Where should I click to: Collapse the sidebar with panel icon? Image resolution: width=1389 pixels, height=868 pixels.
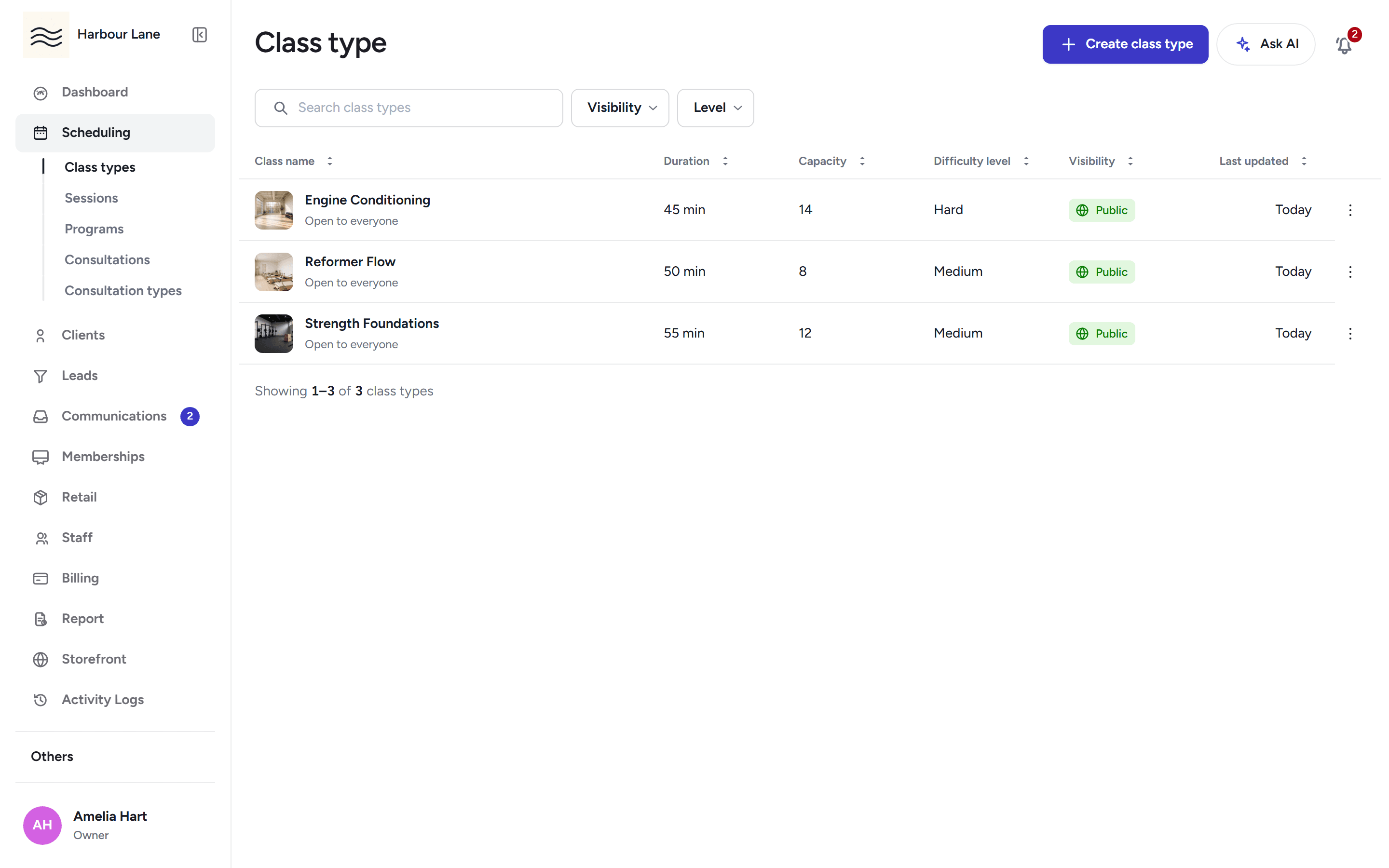[199, 34]
